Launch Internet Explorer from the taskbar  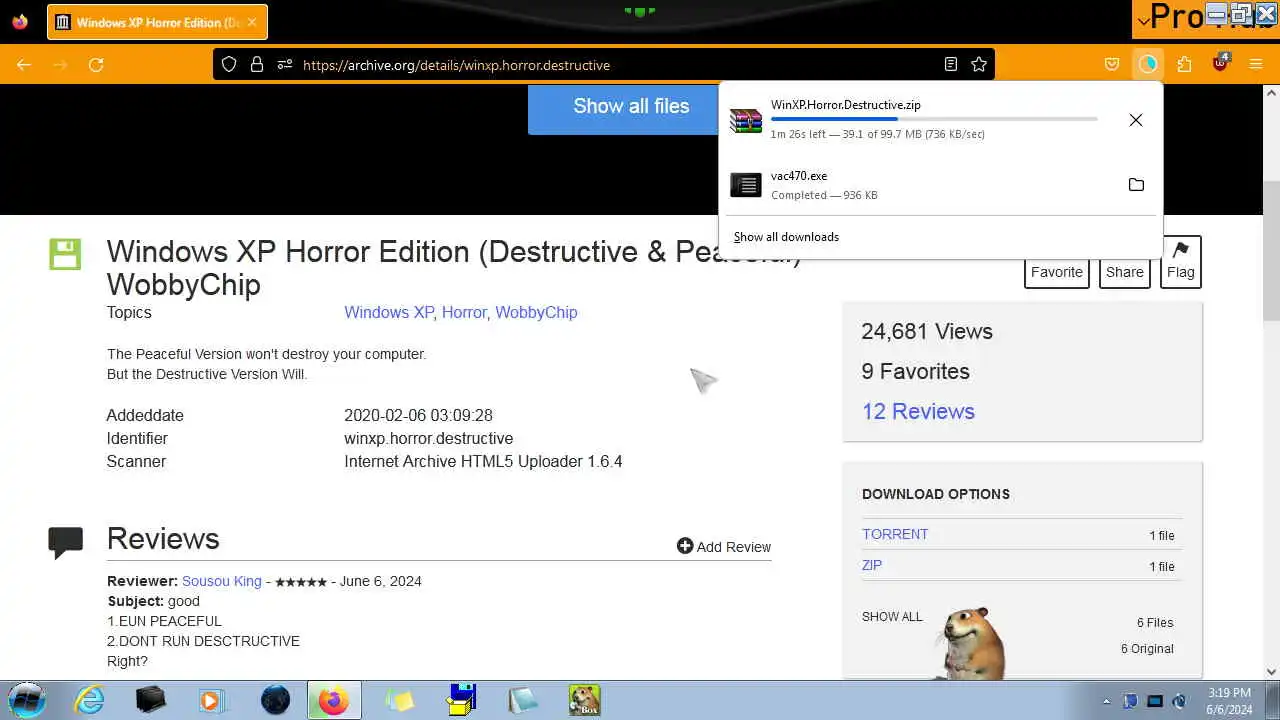point(90,700)
